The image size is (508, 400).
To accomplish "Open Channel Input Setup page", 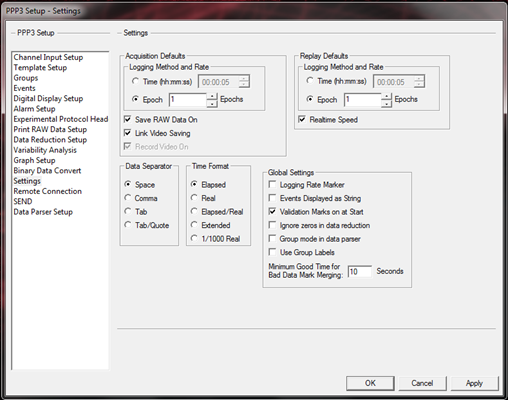I will [x=48, y=57].
